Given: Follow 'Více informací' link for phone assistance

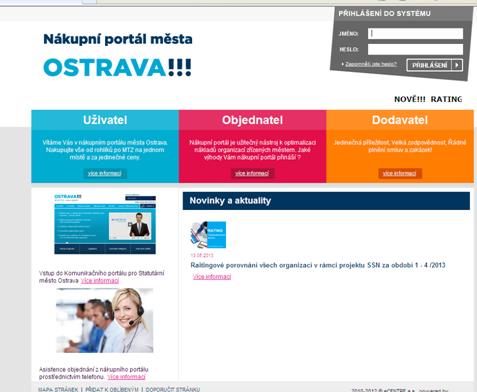Looking at the screenshot, I should click(x=126, y=377).
